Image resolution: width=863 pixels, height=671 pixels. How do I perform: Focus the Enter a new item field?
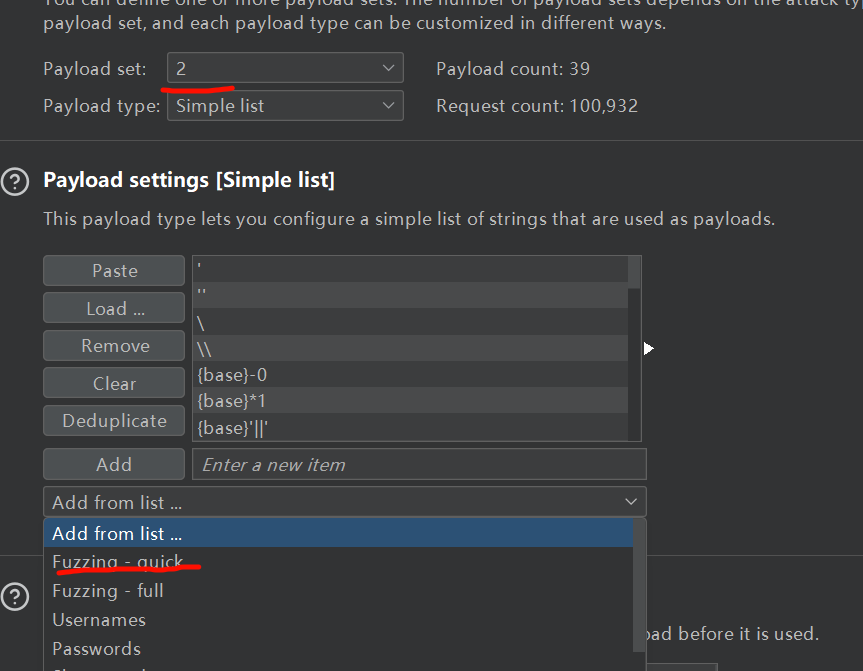click(x=419, y=465)
